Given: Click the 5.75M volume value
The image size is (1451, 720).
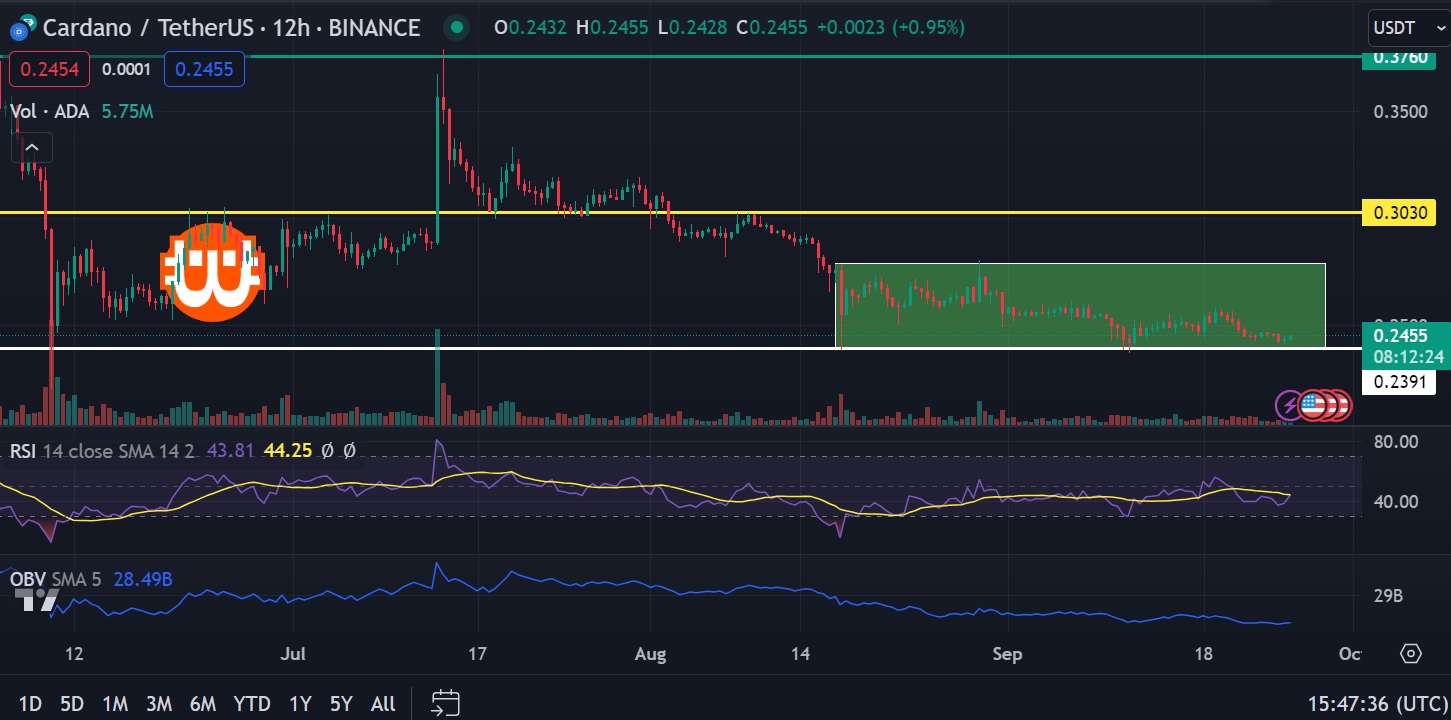Looking at the screenshot, I should 127,112.
